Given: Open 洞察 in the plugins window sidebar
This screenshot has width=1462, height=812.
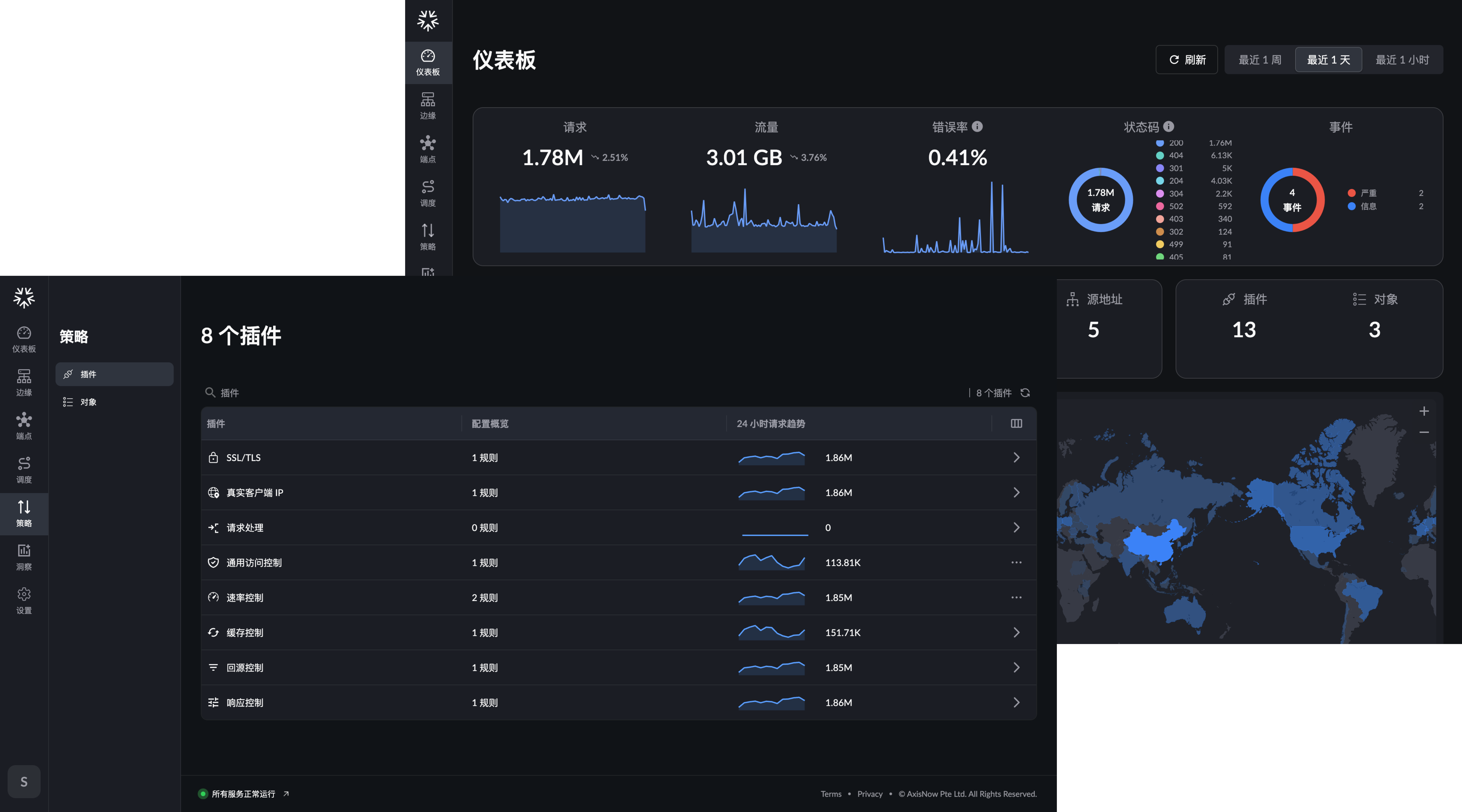Looking at the screenshot, I should click(24, 557).
